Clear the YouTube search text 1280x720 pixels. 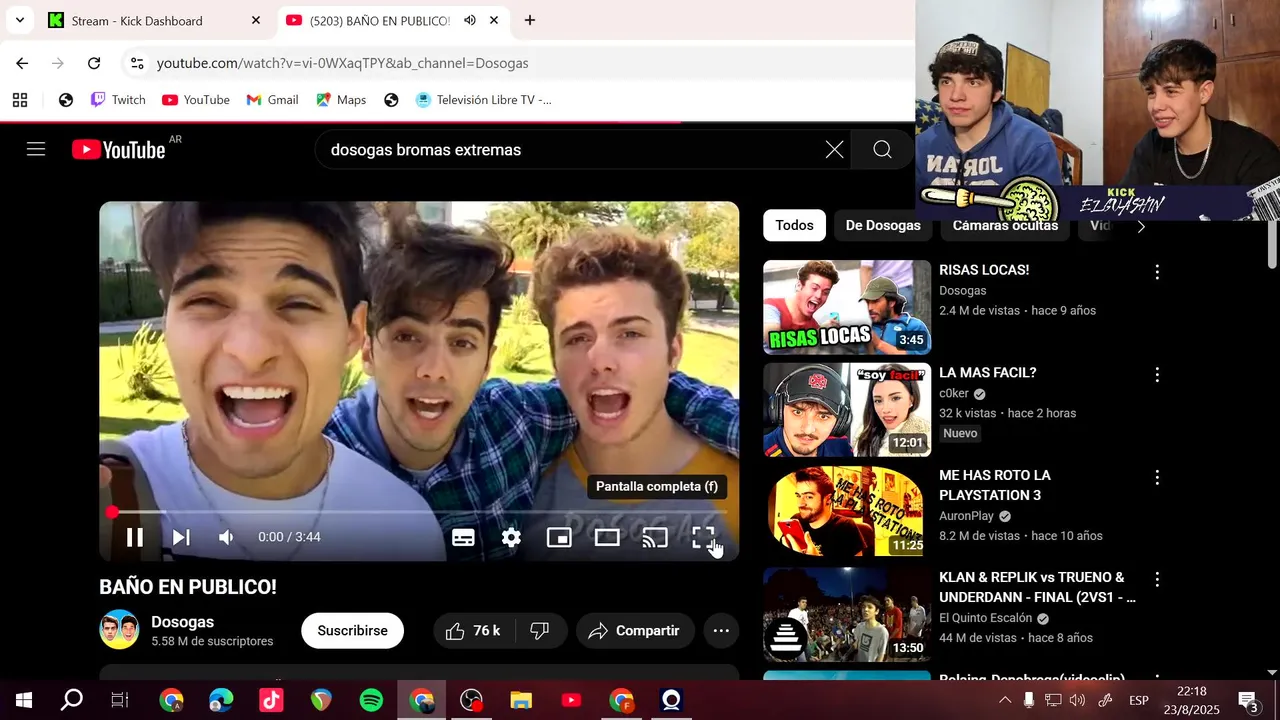coord(834,150)
